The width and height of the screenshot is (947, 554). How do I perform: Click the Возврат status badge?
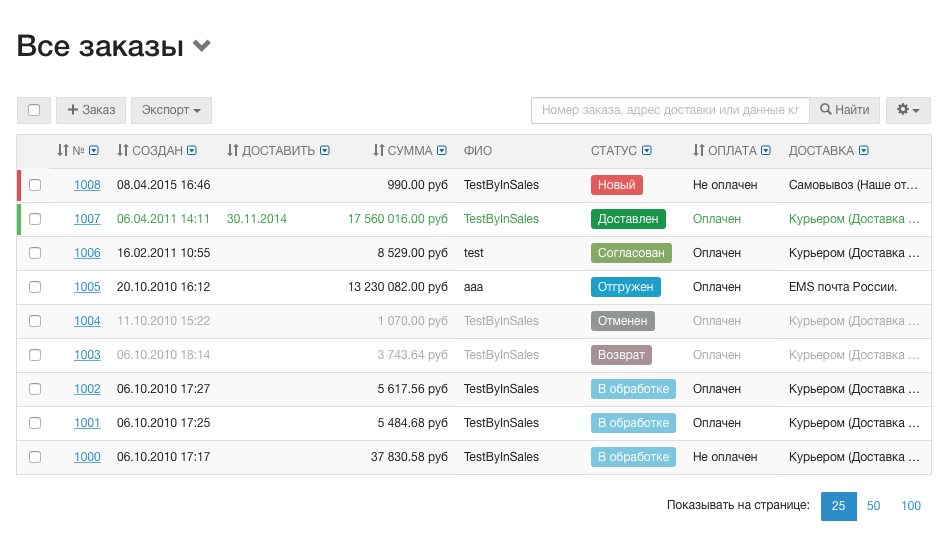[621, 355]
